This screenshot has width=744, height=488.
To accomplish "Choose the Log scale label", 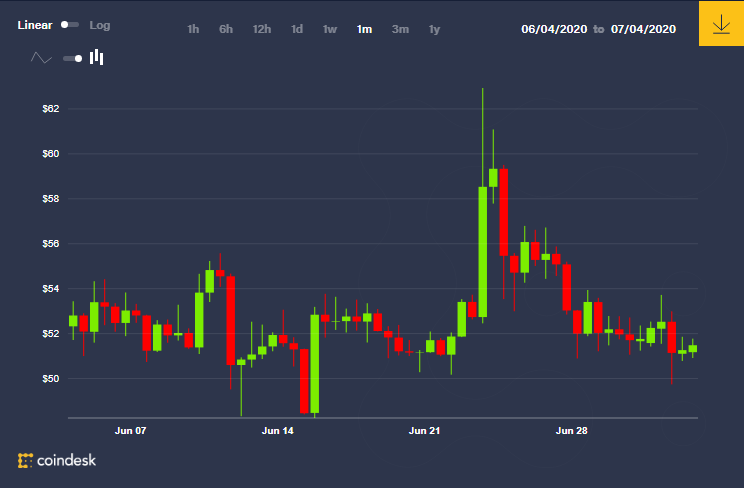I will coord(100,25).
